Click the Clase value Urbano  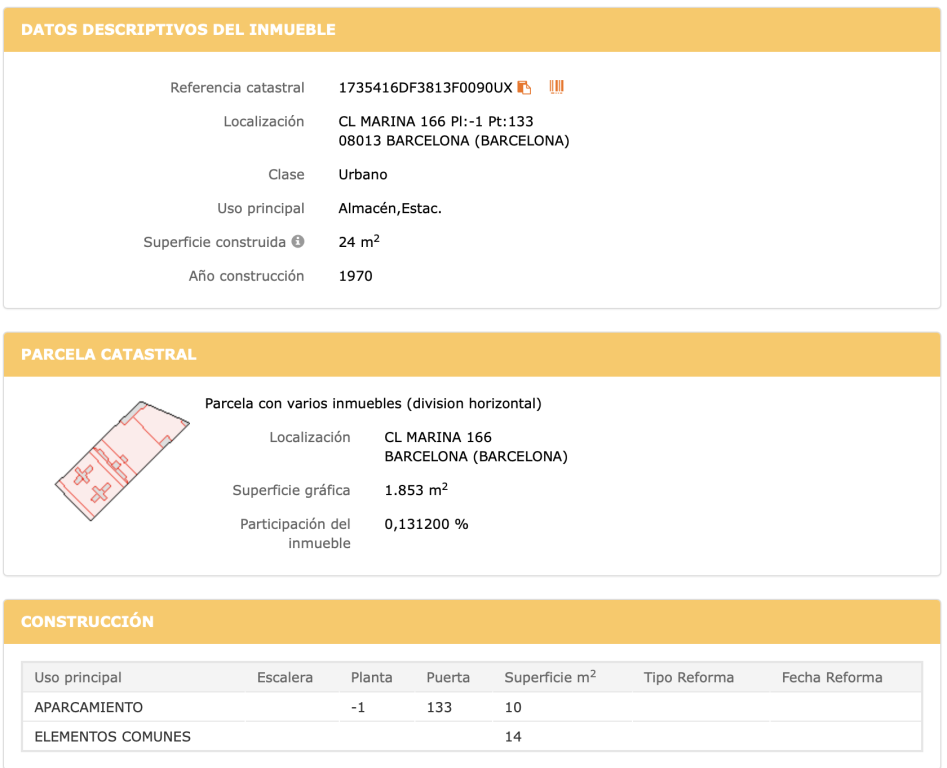(x=362, y=174)
